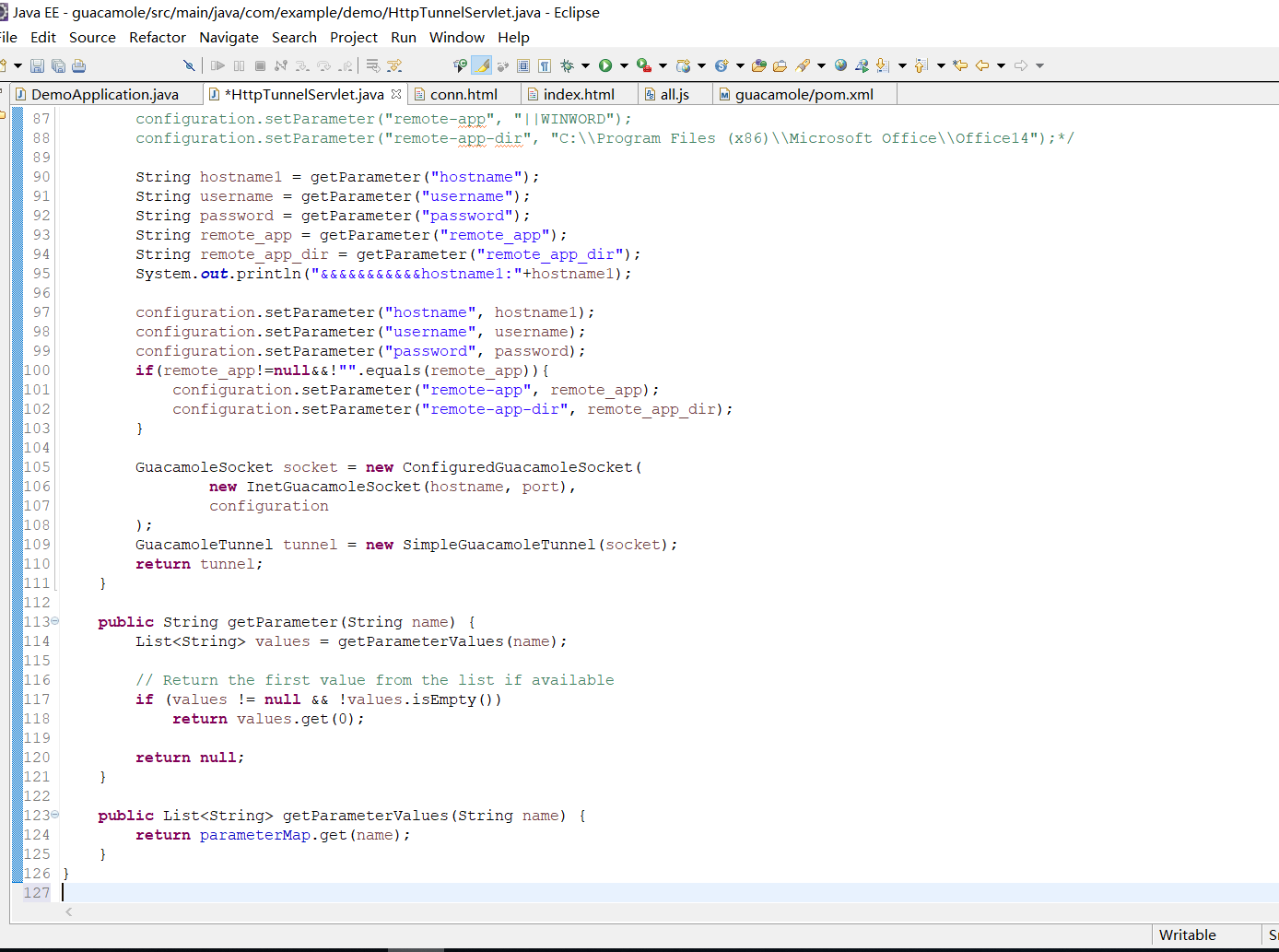Collapse the getParameterValues method at line 123
Image resolution: width=1279 pixels, height=952 pixels.
click(55, 815)
